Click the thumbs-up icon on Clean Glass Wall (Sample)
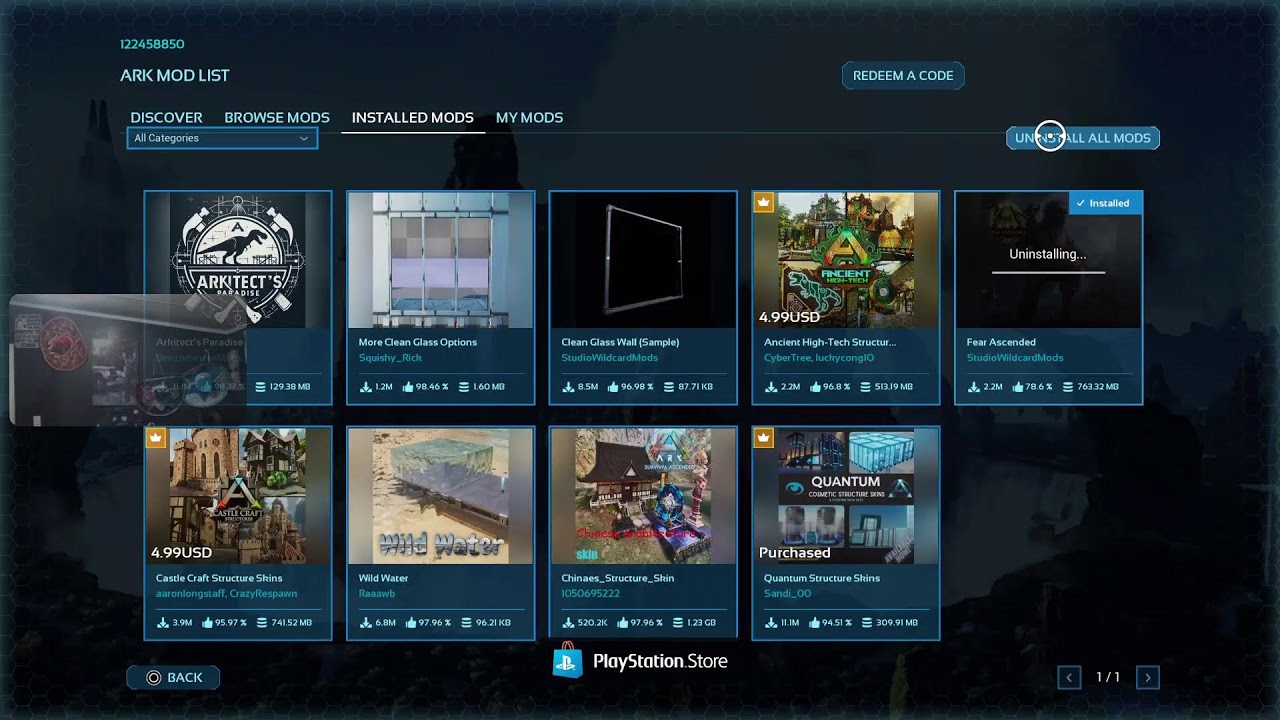The image size is (1280, 720). [611, 387]
